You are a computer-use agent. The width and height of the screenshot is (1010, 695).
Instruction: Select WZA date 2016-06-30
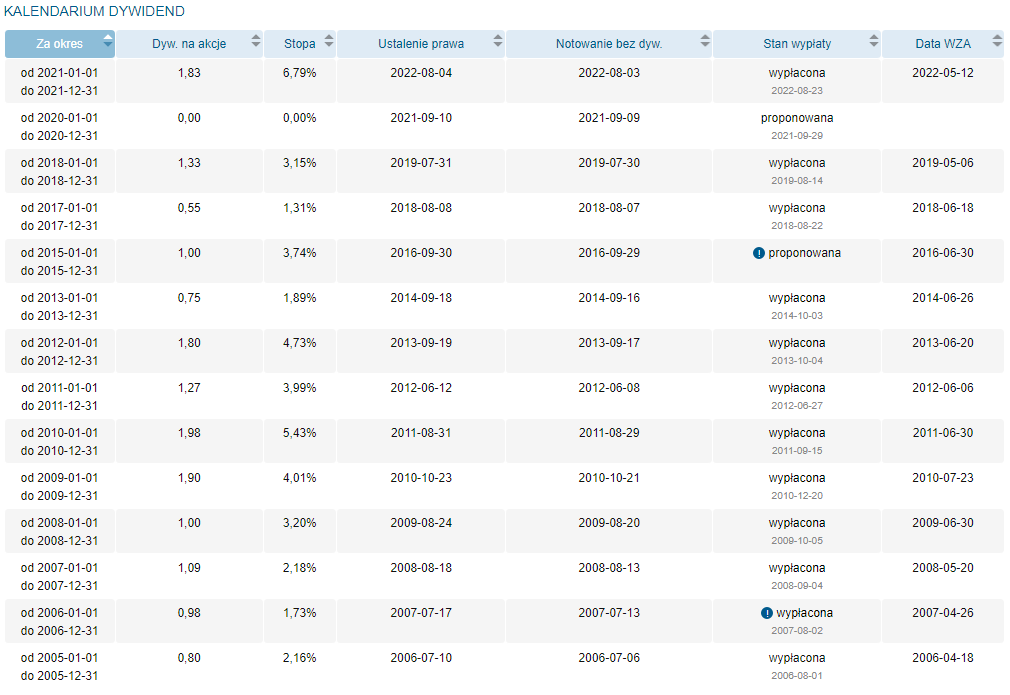pos(942,253)
